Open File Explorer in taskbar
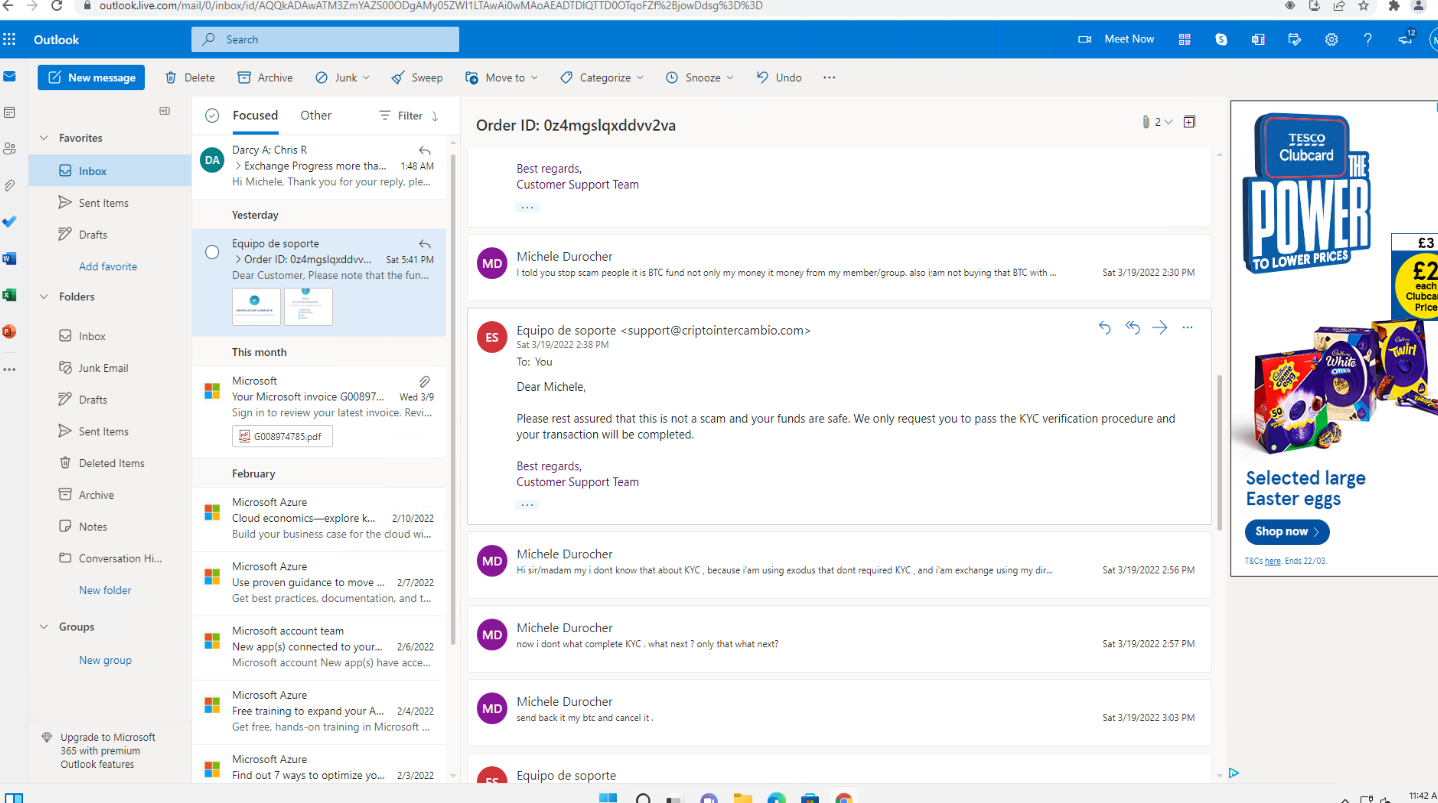1438x803 pixels. 742,799
